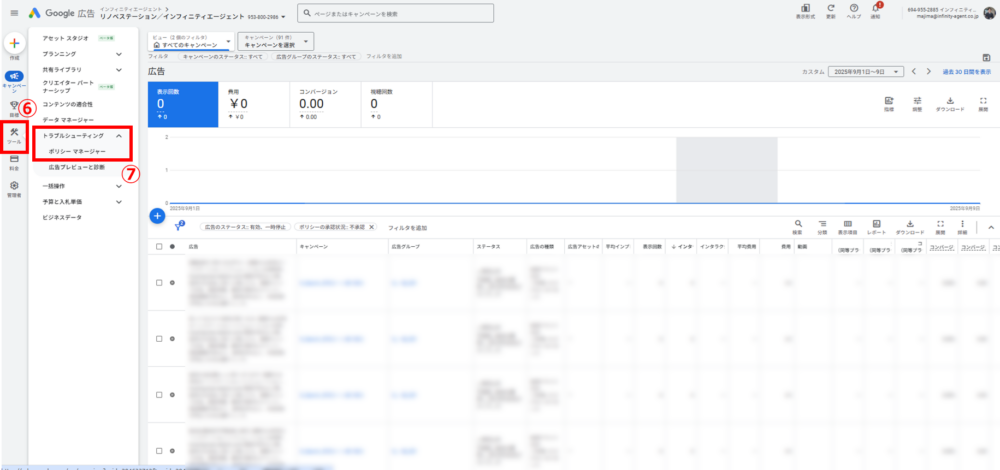Click the 更新 refresh icon in header

(x=830, y=9)
